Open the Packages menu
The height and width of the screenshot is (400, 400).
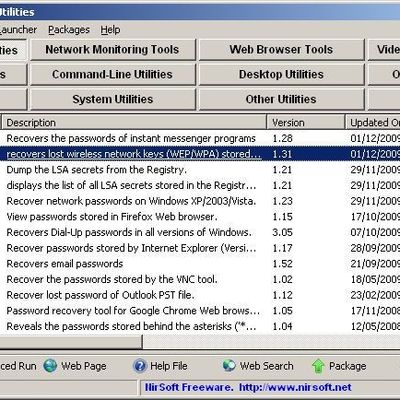[x=69, y=30]
